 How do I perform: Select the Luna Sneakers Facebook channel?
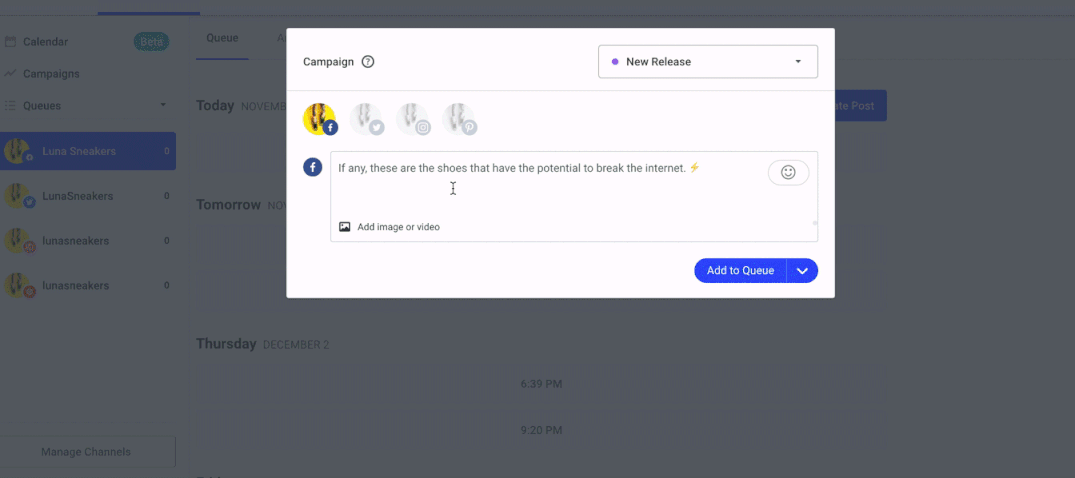click(x=88, y=151)
